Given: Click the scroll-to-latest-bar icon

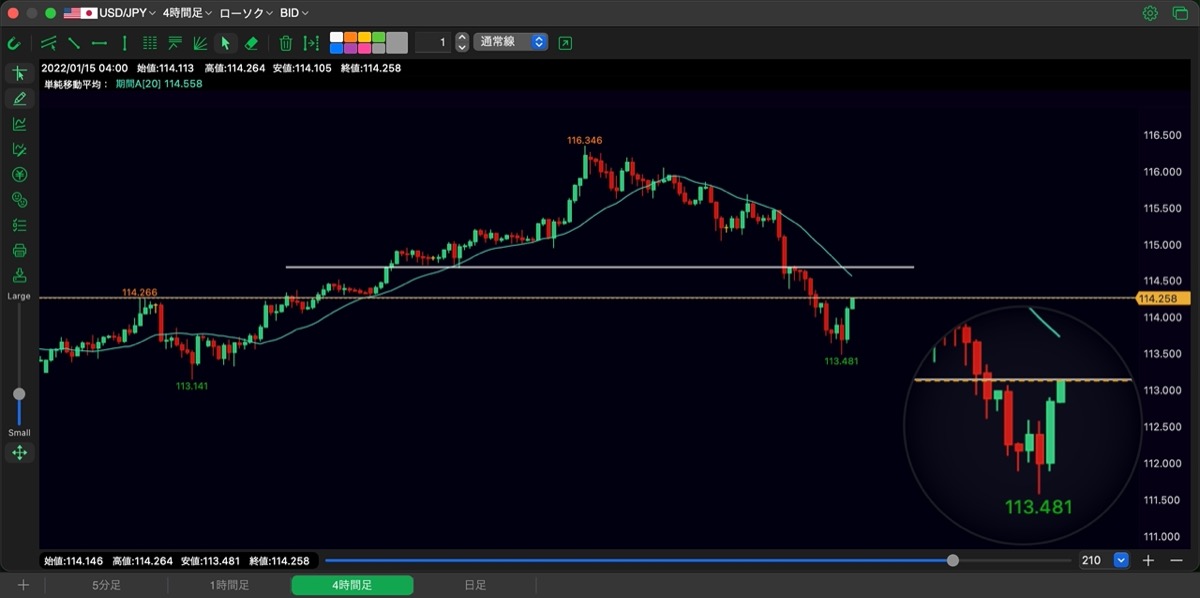Looking at the screenshot, I should [x=312, y=43].
